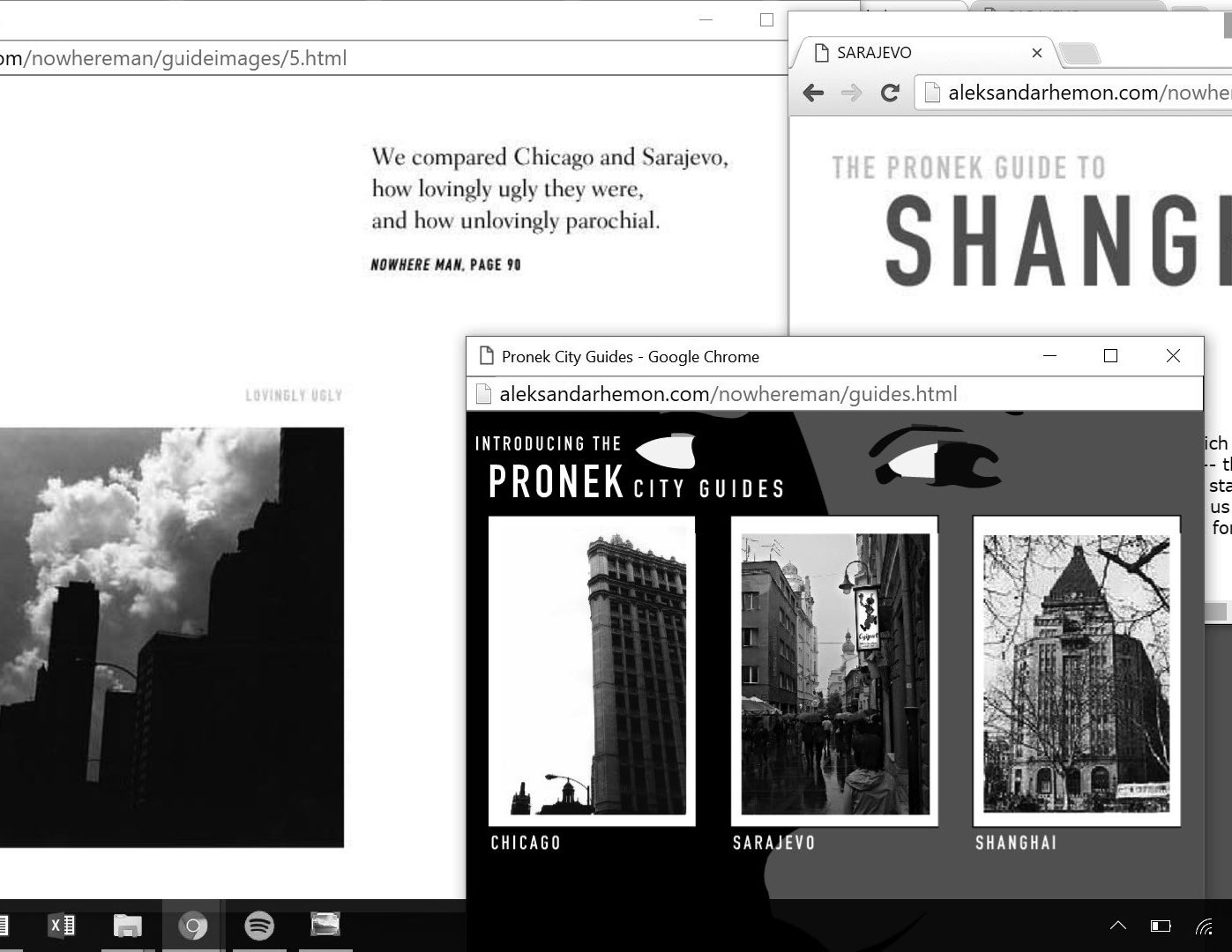Click the battery icon in system tray
This screenshot has height=952, width=1232.
coord(1161,926)
